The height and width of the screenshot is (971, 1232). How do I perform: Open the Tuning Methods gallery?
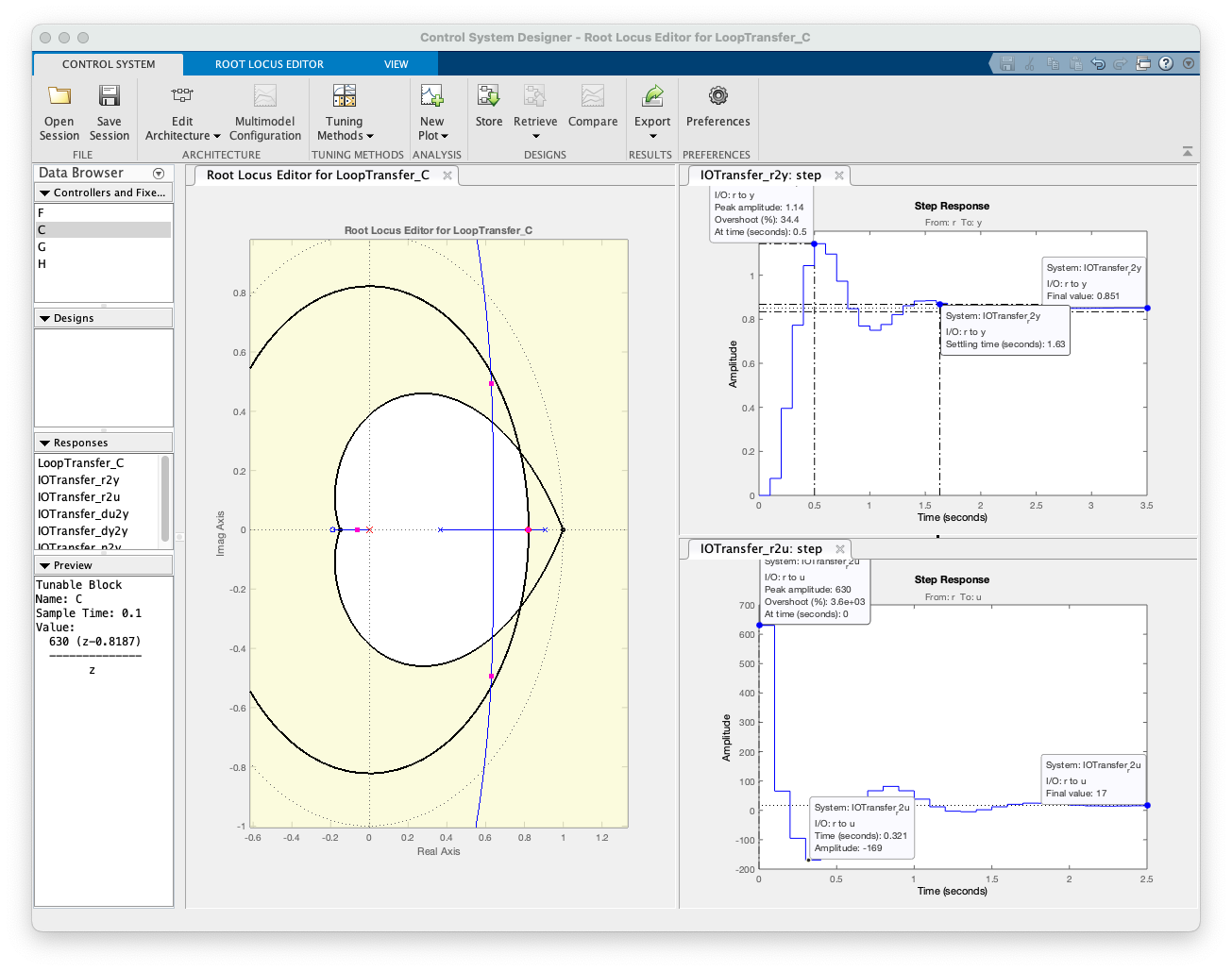click(x=345, y=113)
